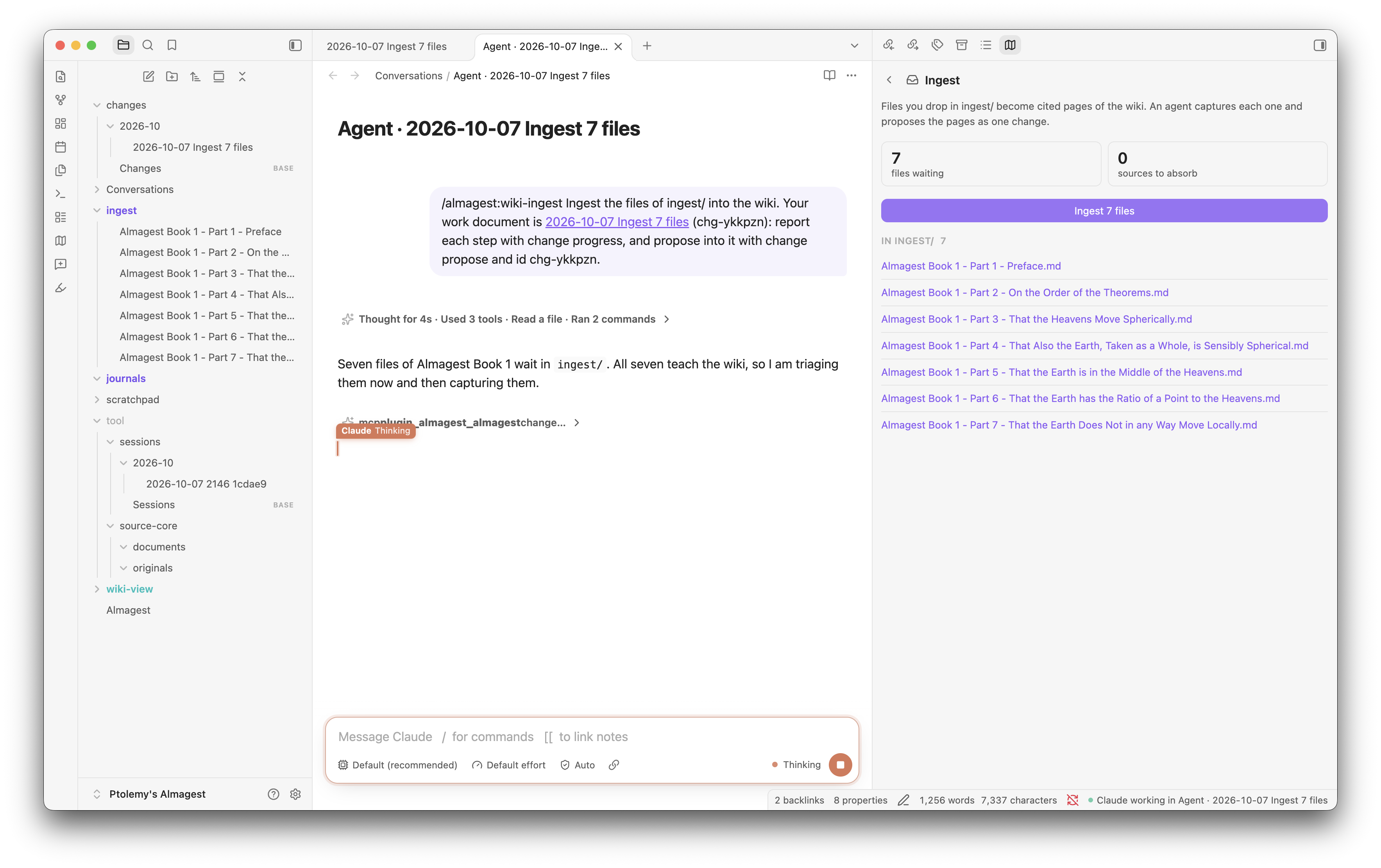Screen dimensions: 1381x868
Task: Open daily note calendar icon
Action: point(61,147)
